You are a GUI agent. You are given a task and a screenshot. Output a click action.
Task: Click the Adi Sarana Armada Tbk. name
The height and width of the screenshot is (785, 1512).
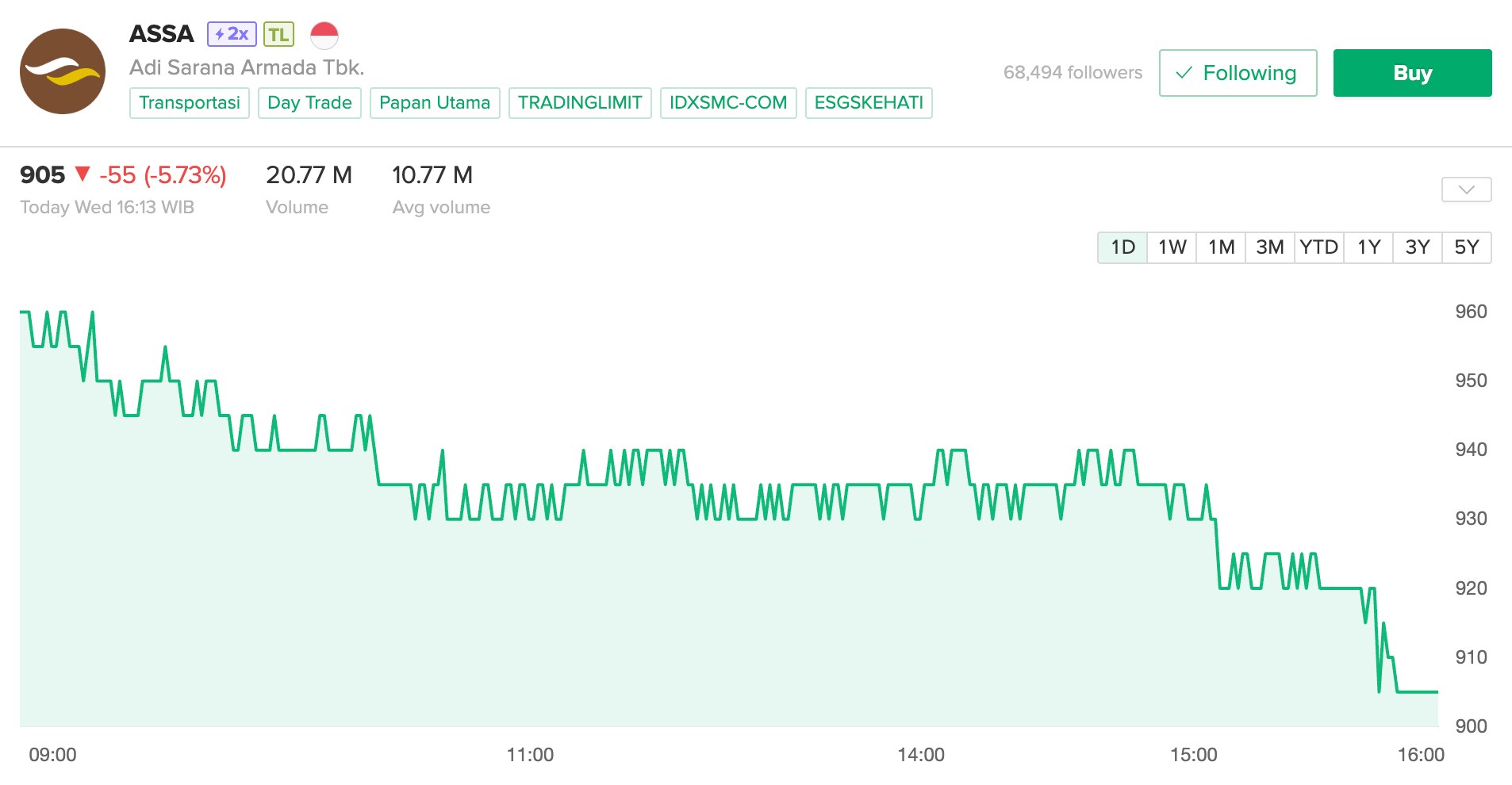pyautogui.click(x=247, y=67)
